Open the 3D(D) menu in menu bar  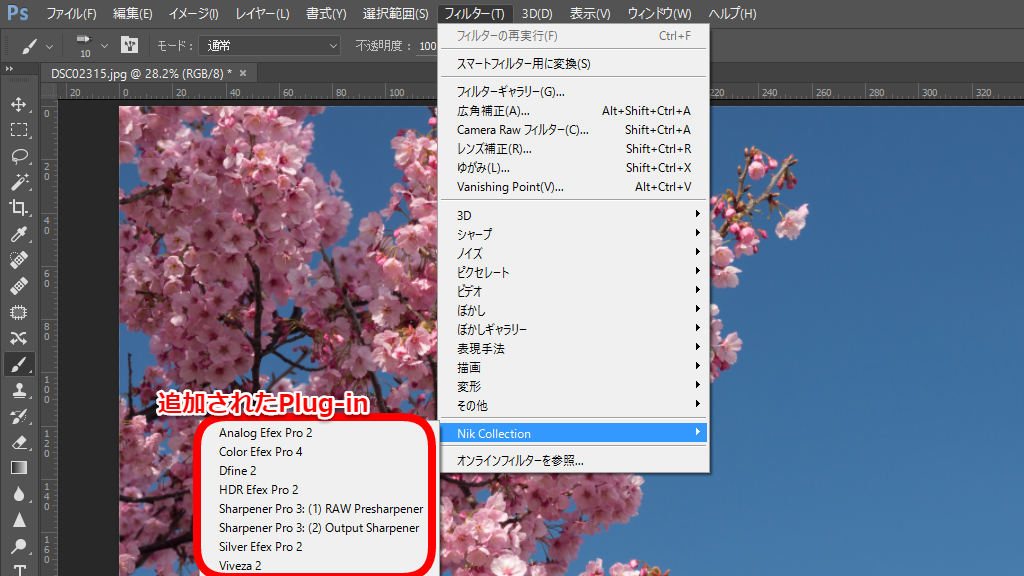click(x=537, y=14)
